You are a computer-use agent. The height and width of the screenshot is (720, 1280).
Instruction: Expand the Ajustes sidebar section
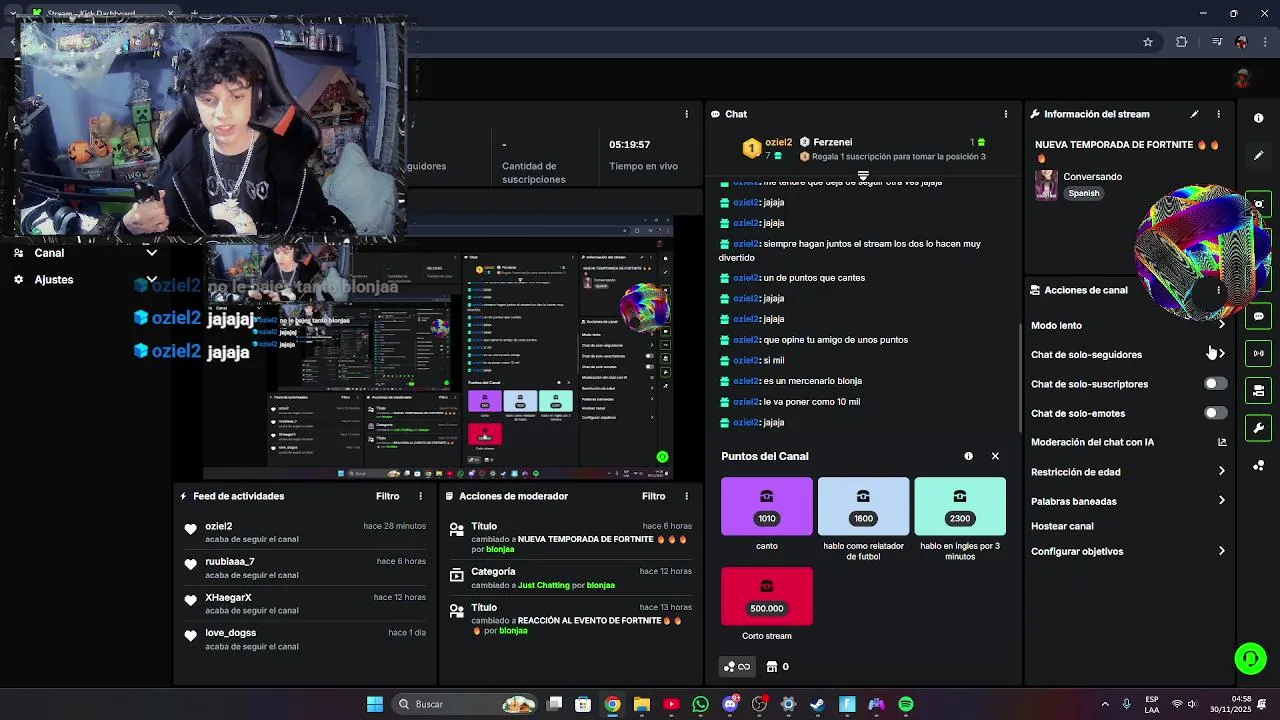(151, 280)
